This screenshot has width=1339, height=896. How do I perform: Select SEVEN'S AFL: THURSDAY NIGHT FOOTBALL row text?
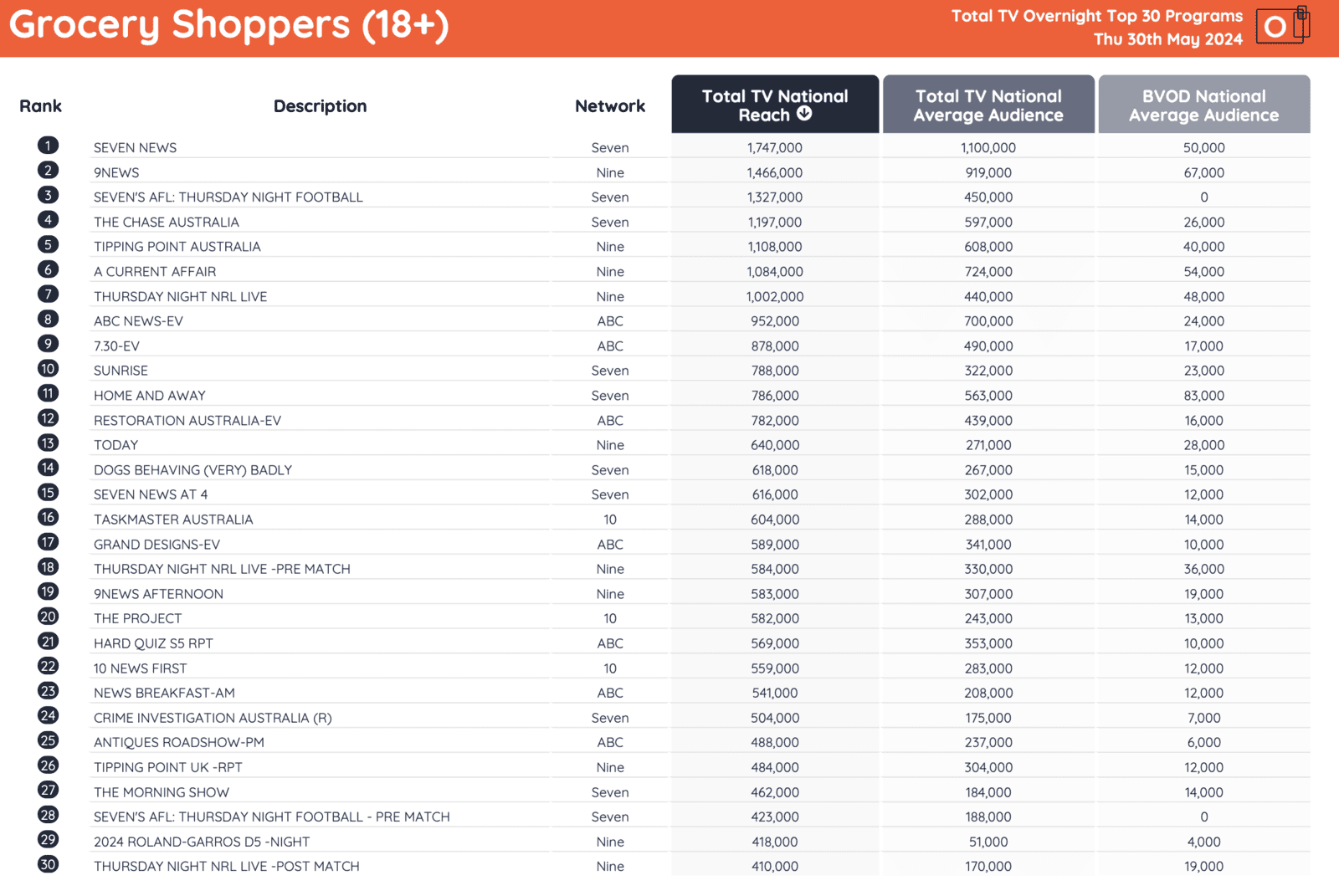tap(228, 197)
